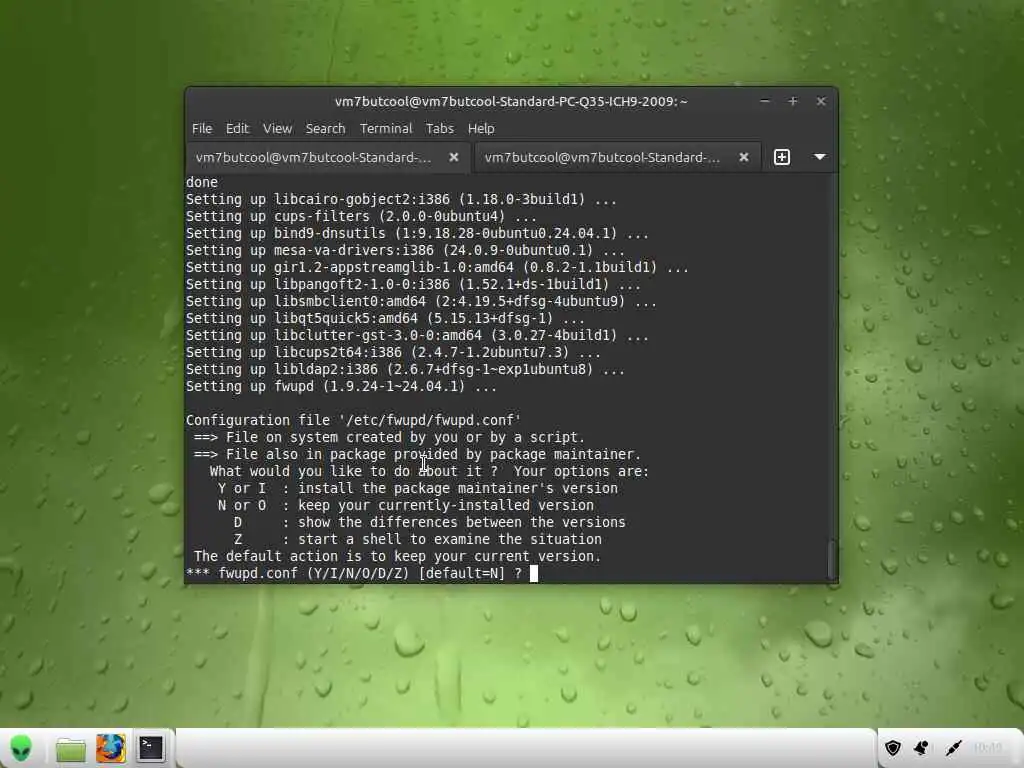Click the 'Setting up fwupd' line
1024x768 pixels.
pyautogui.click(x=341, y=387)
